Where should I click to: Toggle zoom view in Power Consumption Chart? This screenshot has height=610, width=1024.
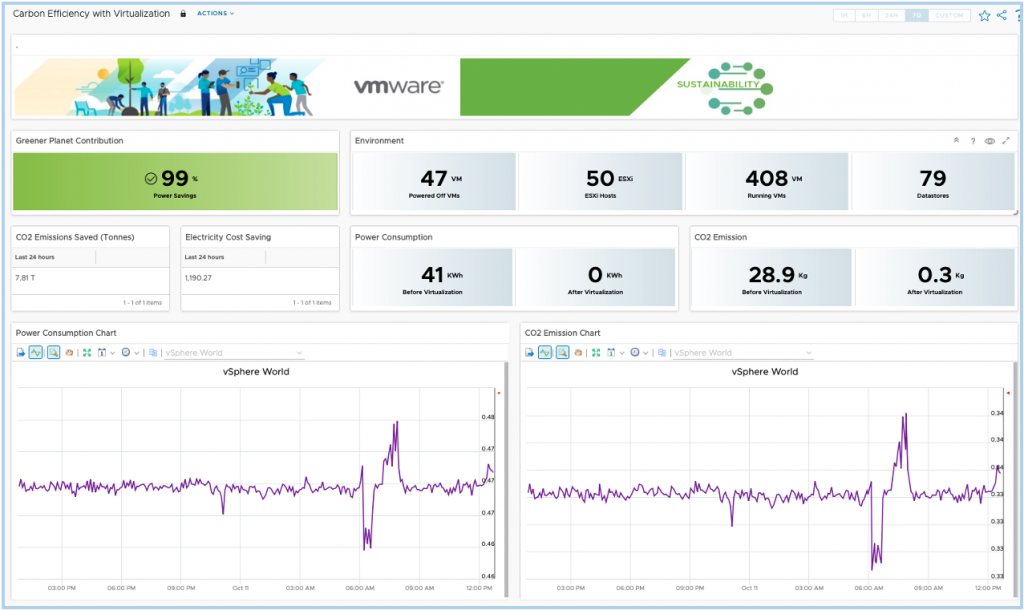tap(54, 353)
